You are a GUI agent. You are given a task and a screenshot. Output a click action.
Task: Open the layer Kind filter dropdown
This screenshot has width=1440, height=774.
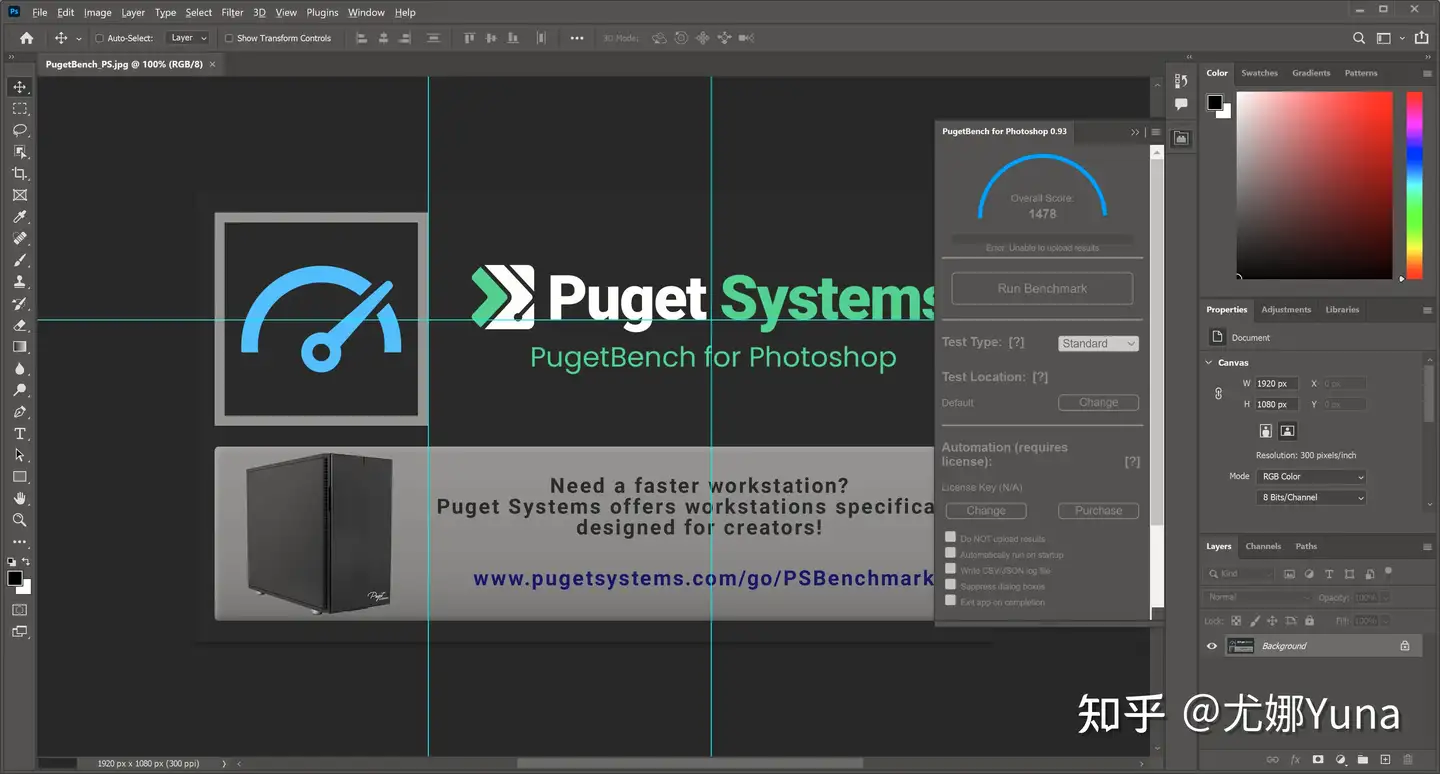pyautogui.click(x=1241, y=574)
